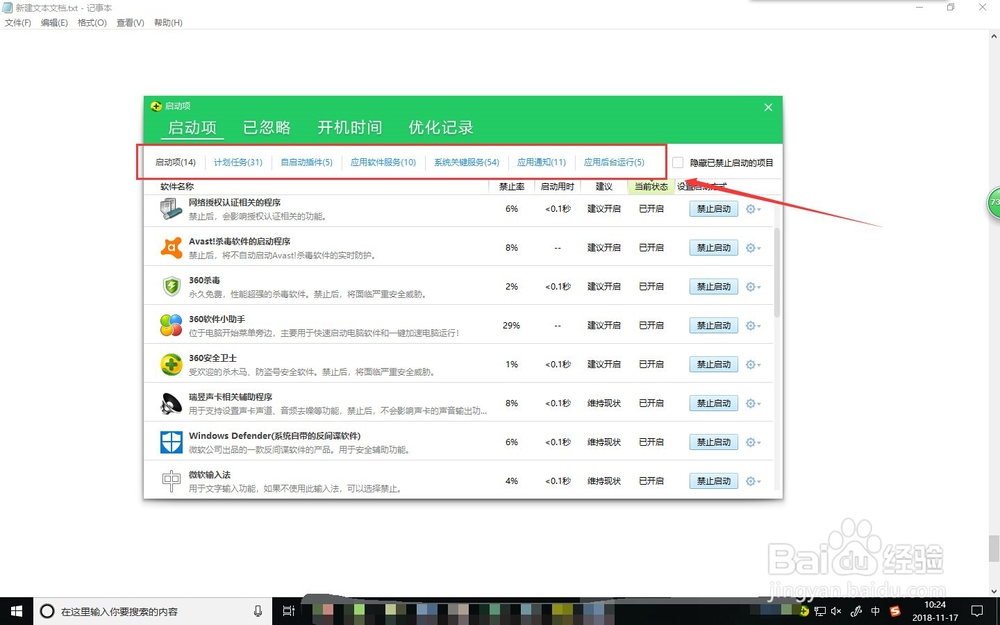Click the startup manager logo in the title bar
Screen dimensions: 1000x625
[155, 105]
